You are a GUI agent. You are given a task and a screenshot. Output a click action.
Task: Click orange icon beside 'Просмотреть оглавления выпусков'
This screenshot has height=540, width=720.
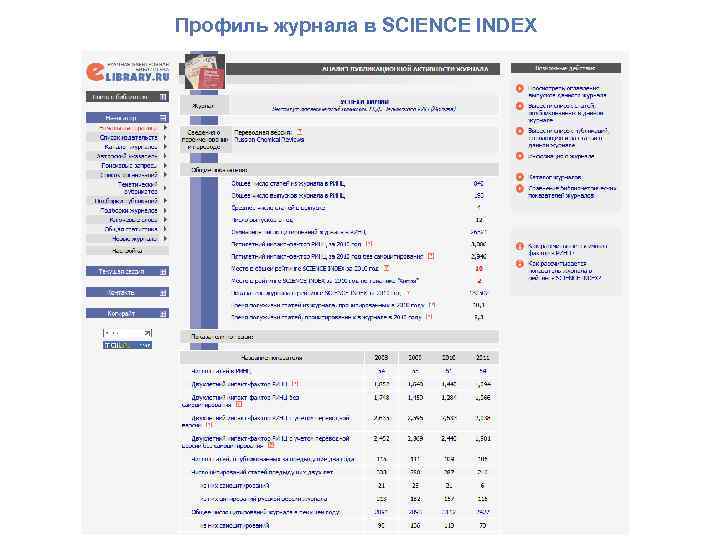(520, 88)
